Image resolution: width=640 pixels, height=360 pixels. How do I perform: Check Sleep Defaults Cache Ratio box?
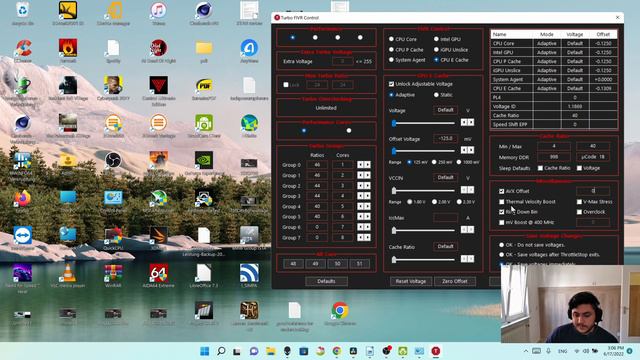pyautogui.click(x=540, y=168)
